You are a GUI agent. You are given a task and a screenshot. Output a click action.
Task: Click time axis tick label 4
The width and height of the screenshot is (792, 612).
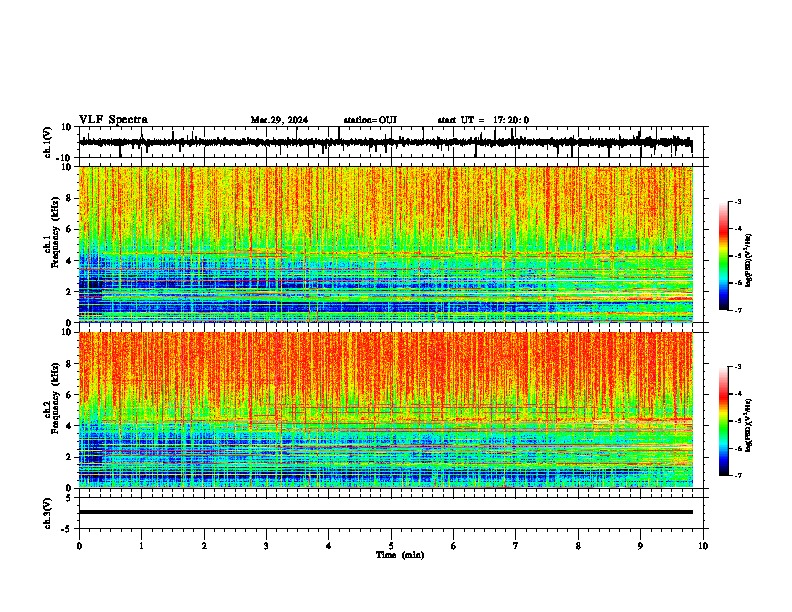[329, 546]
